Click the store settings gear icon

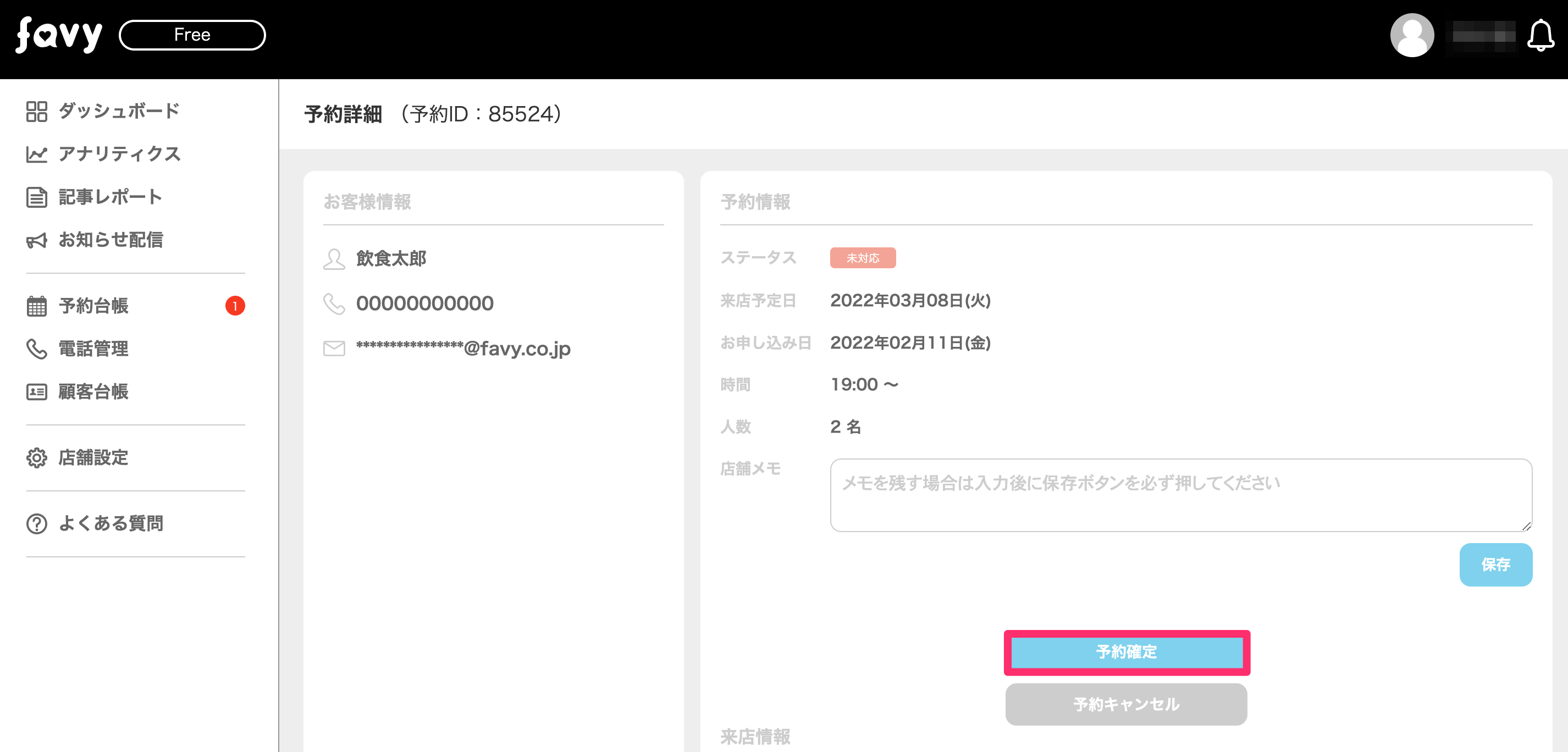[36, 457]
